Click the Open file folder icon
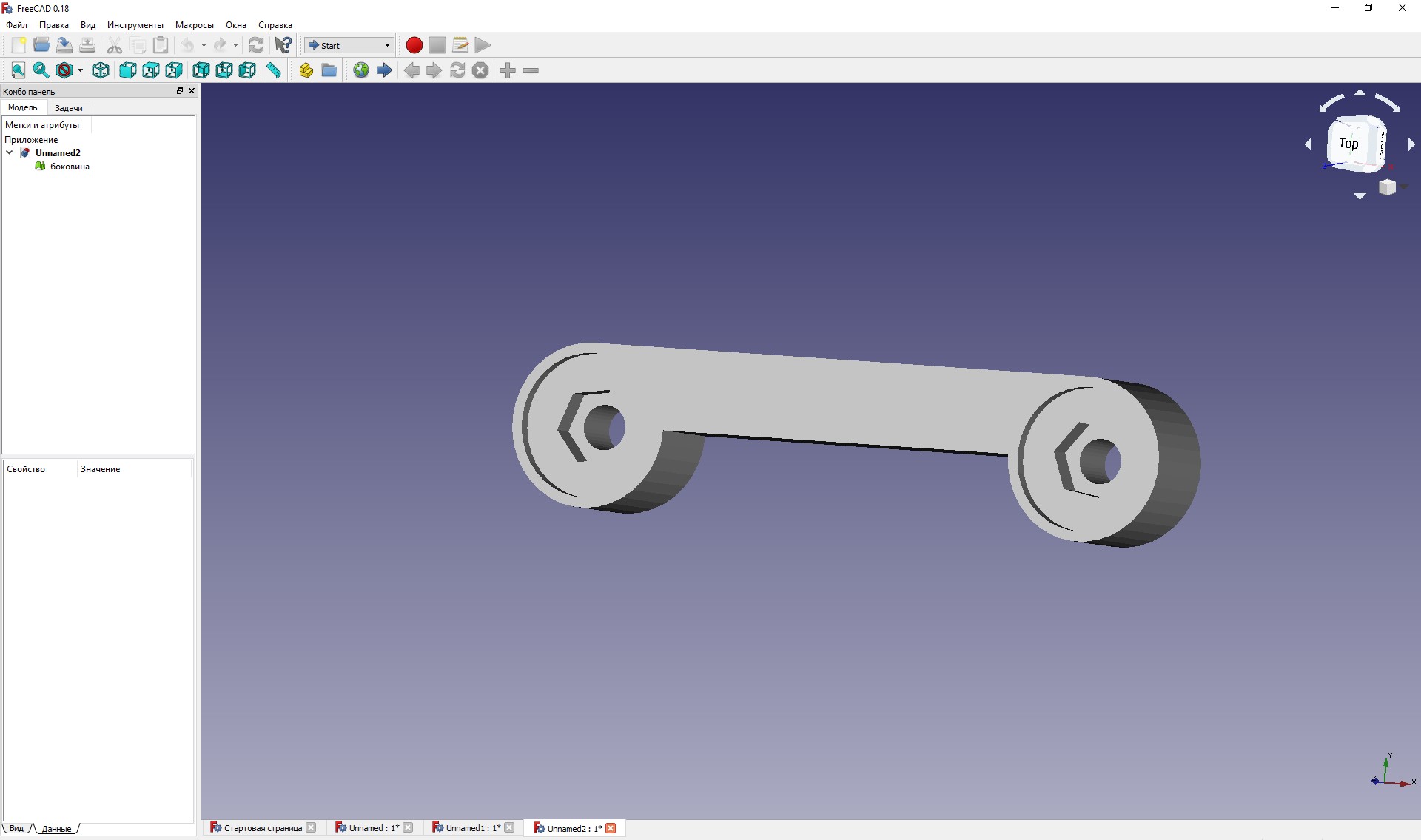The image size is (1421, 840). coord(41,45)
